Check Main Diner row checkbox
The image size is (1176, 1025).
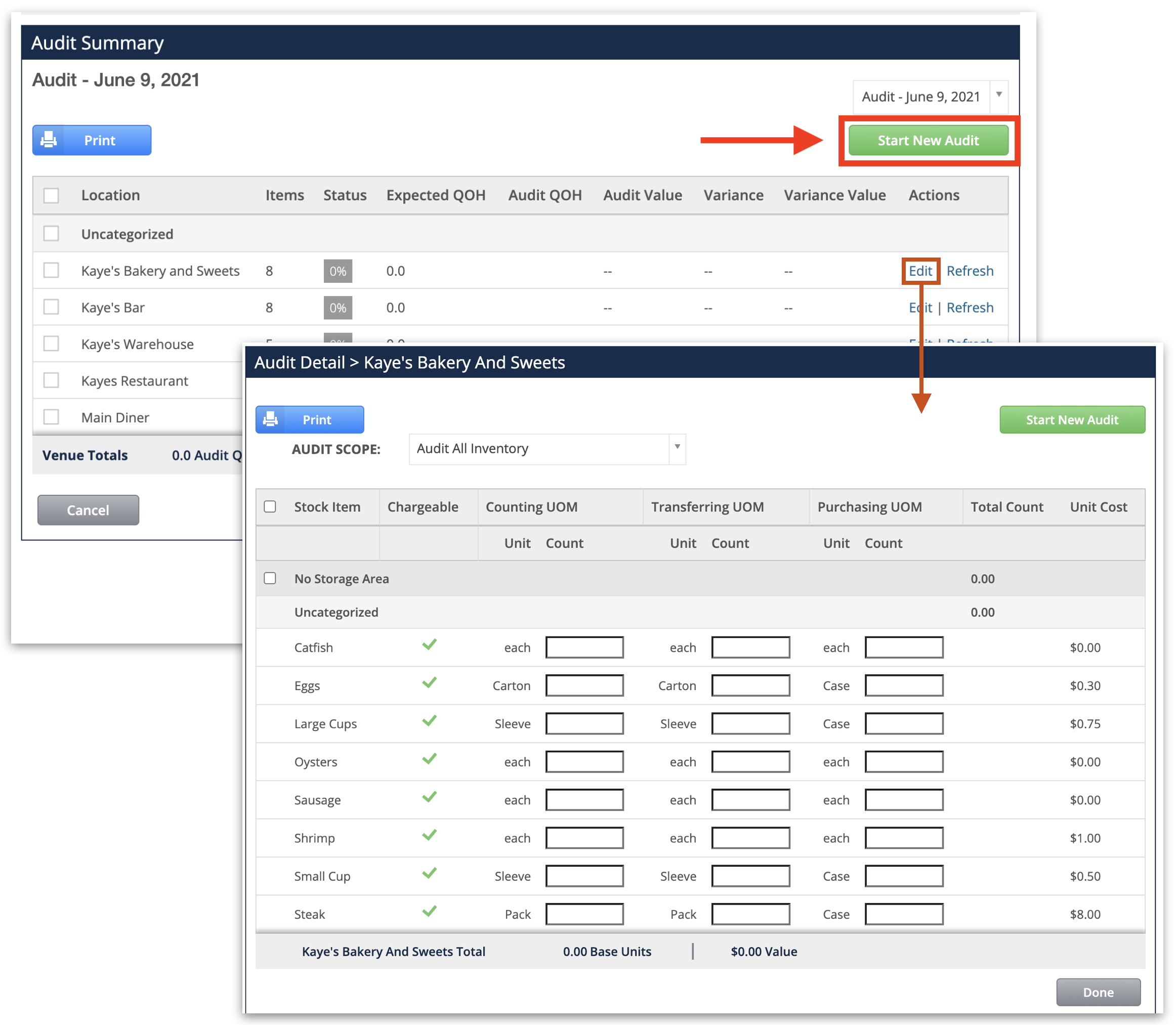(x=52, y=416)
